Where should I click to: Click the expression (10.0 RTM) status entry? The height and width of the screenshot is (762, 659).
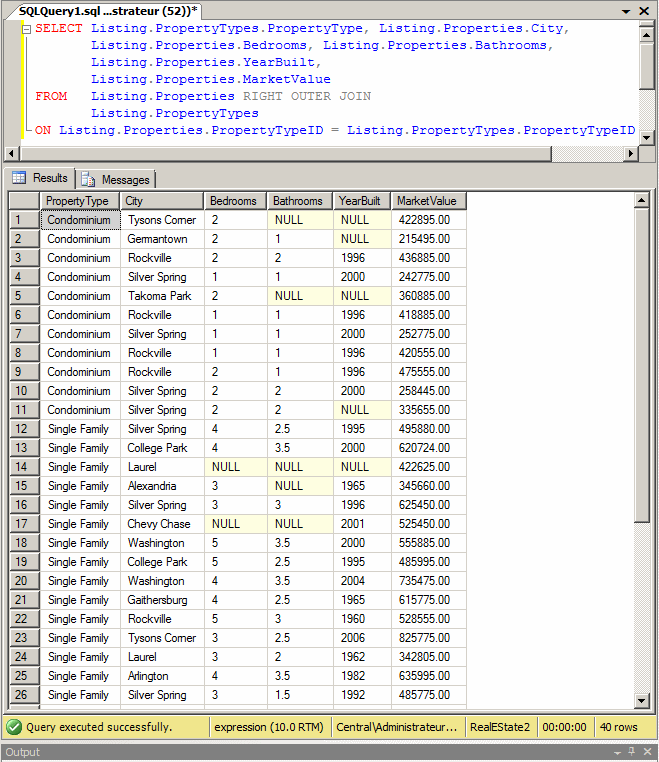coord(269,727)
